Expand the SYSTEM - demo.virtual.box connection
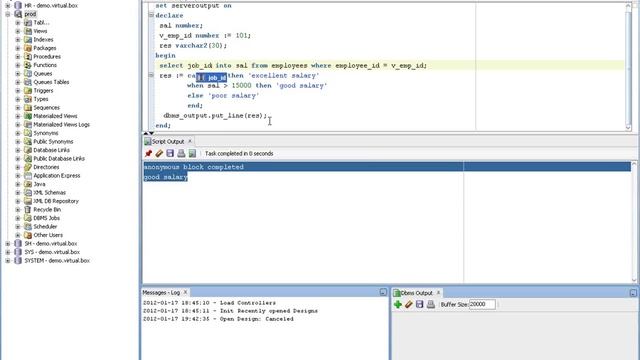The width and height of the screenshot is (640, 360). tap(8, 260)
